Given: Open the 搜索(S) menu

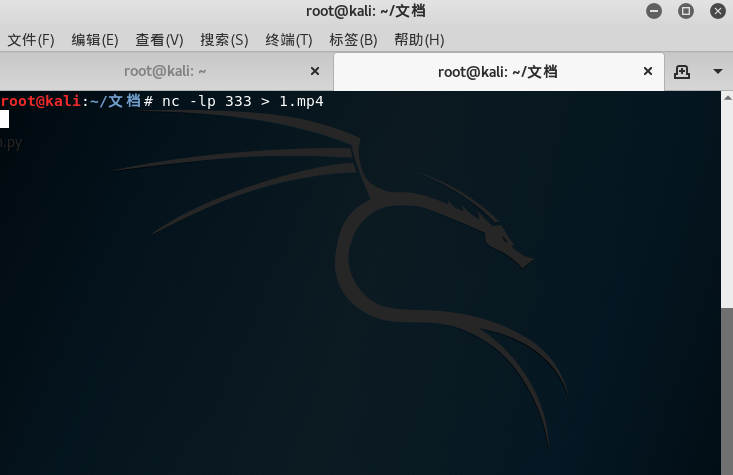Looking at the screenshot, I should (224, 40).
